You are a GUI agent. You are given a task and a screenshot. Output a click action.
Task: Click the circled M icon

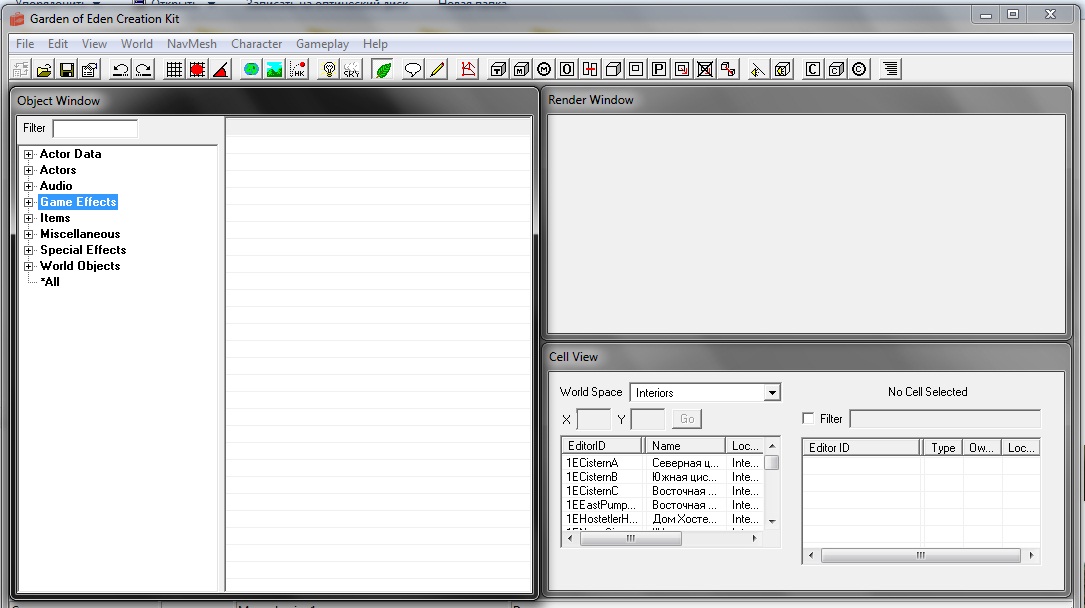[544, 69]
